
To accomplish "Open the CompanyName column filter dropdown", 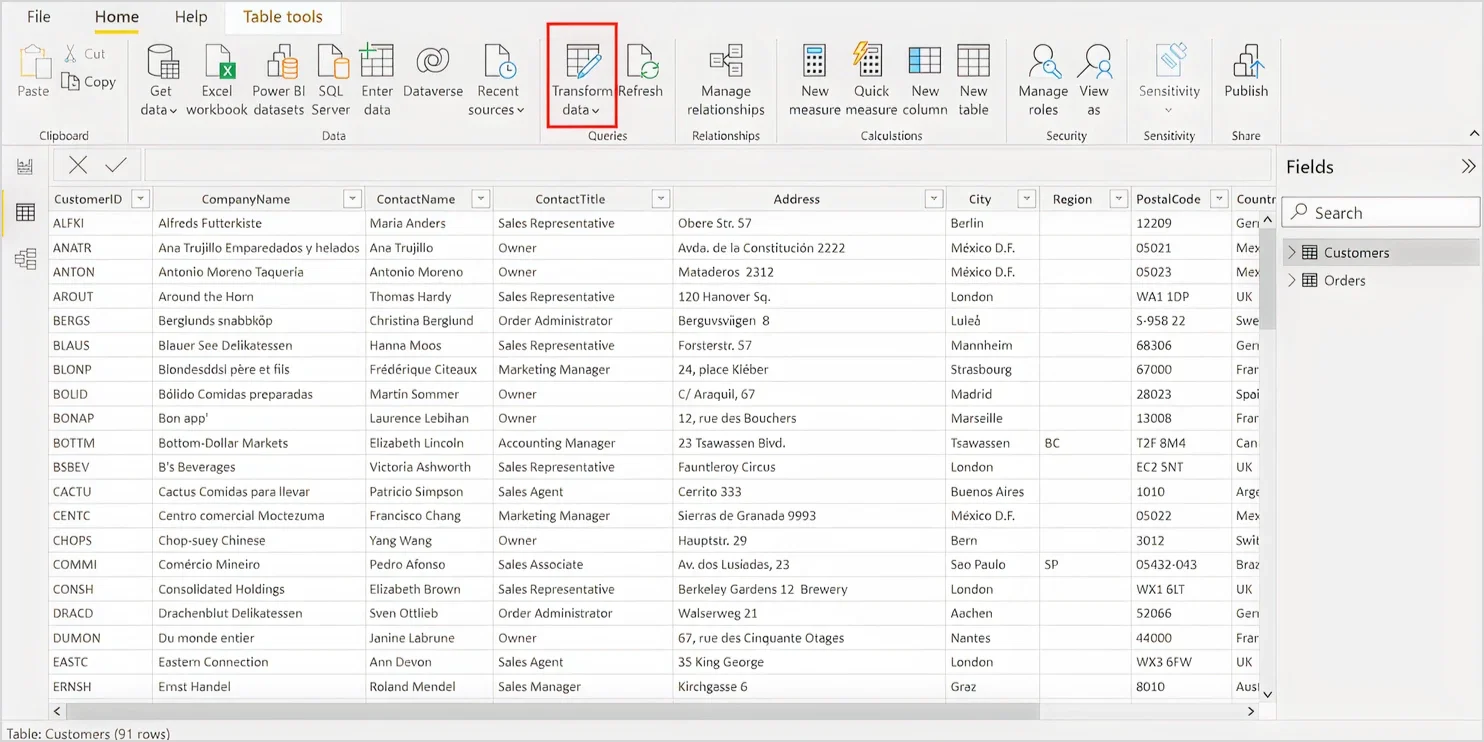I will [352, 199].
